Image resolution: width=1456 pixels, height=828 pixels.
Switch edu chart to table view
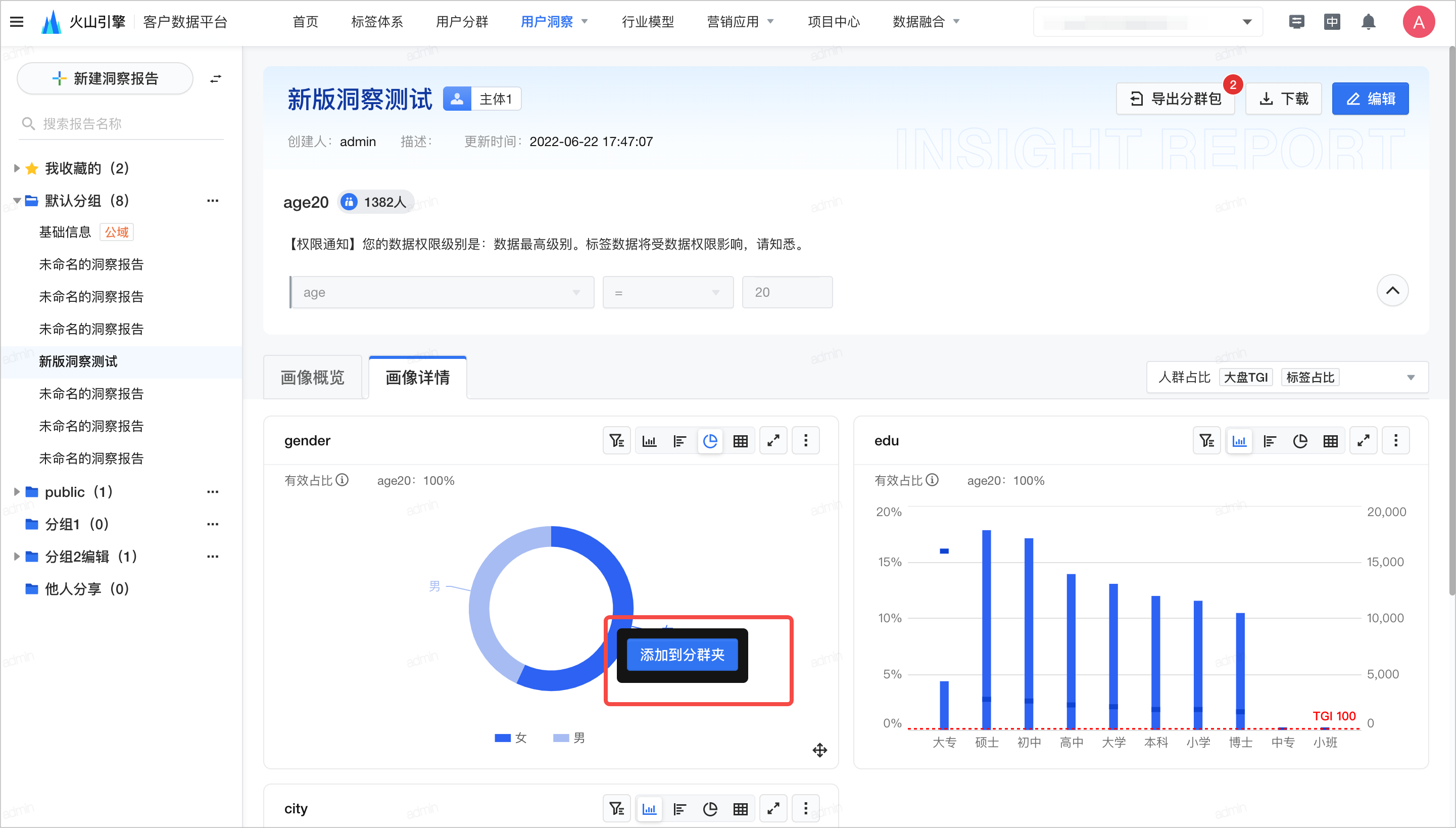tap(1330, 440)
